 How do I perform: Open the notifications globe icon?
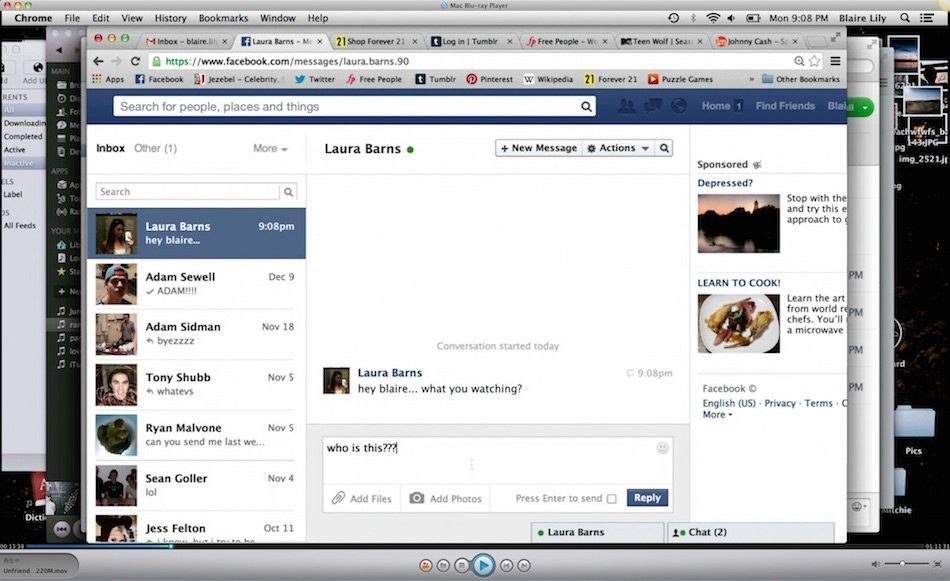[x=678, y=106]
